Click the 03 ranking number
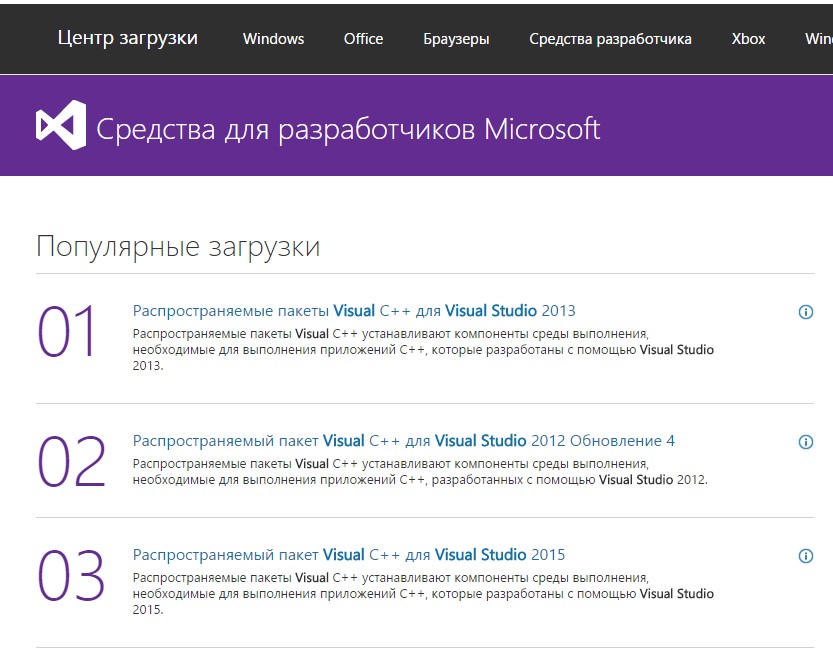Image resolution: width=833 pixels, height=650 pixels. click(71, 575)
